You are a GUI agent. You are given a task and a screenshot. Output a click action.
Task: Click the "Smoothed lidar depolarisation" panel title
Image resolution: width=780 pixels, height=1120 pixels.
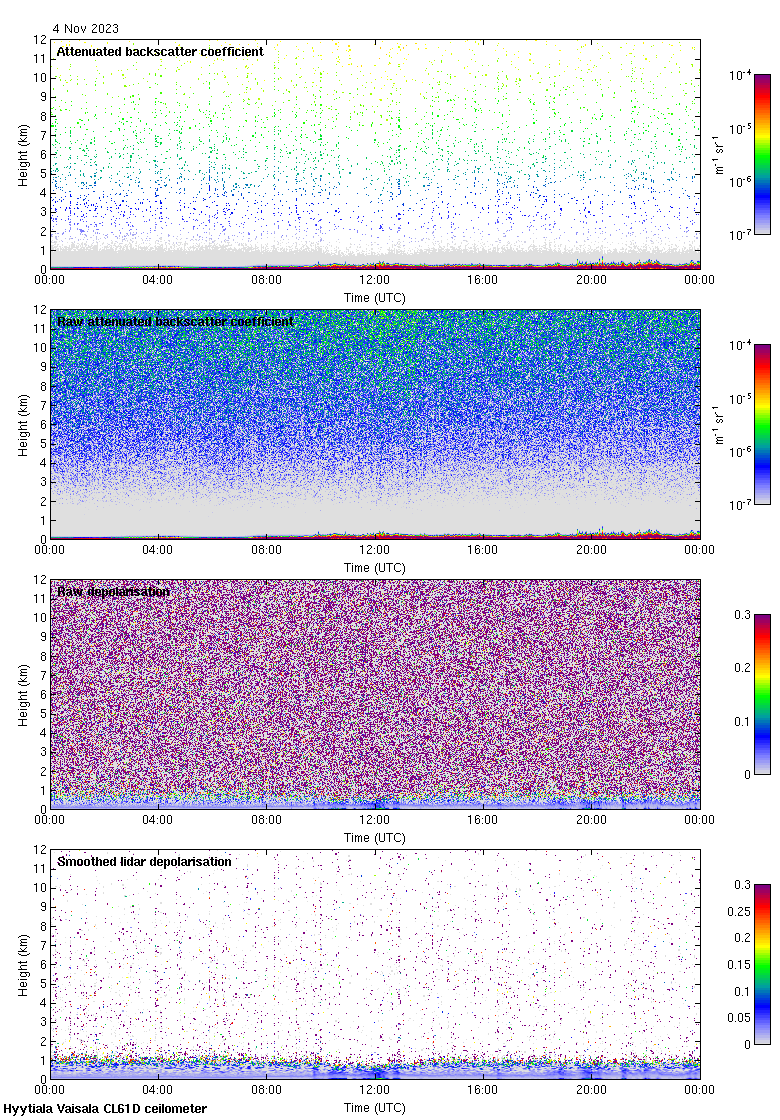tap(144, 862)
